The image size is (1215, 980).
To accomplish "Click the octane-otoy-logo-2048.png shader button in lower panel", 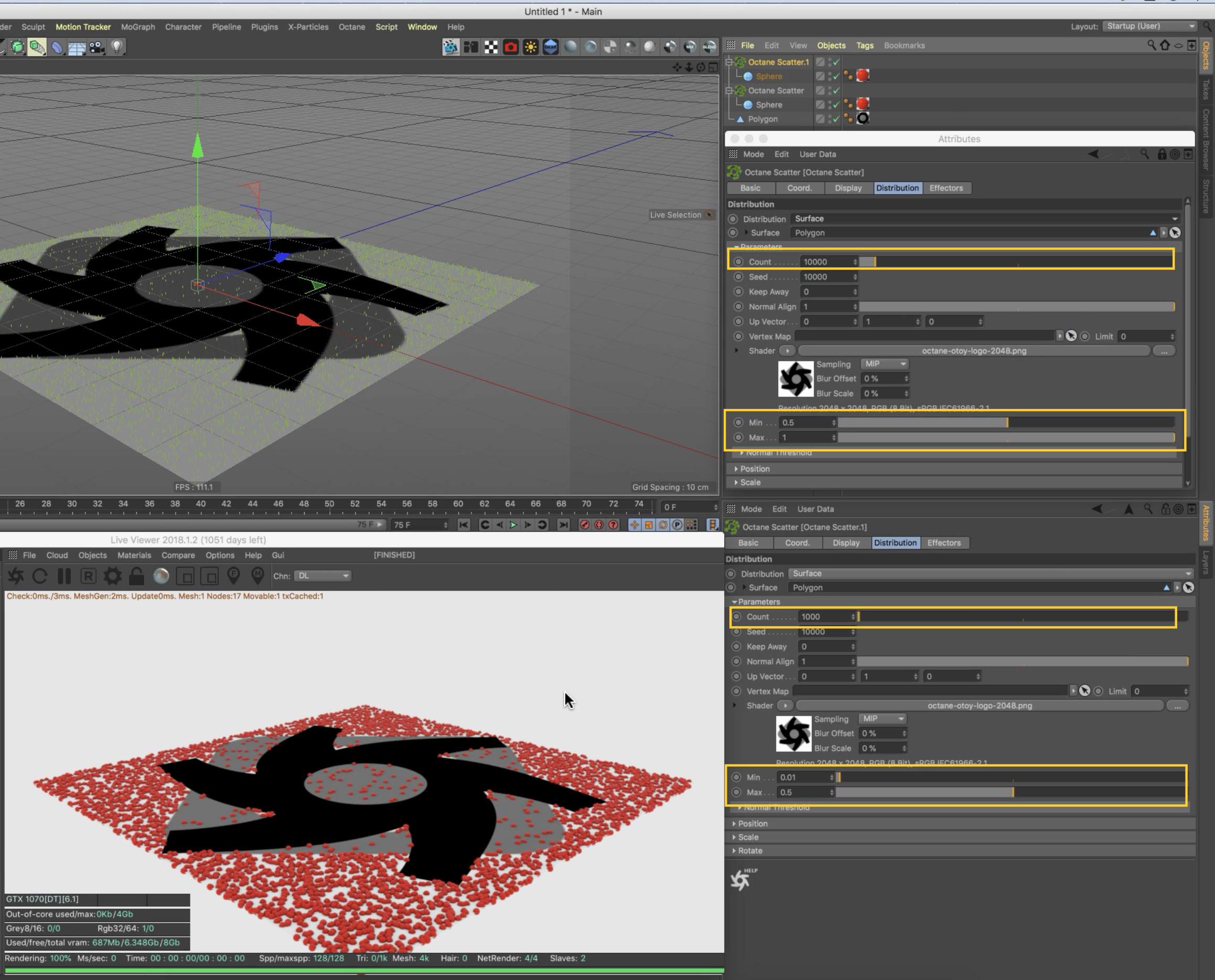I will [979, 706].
